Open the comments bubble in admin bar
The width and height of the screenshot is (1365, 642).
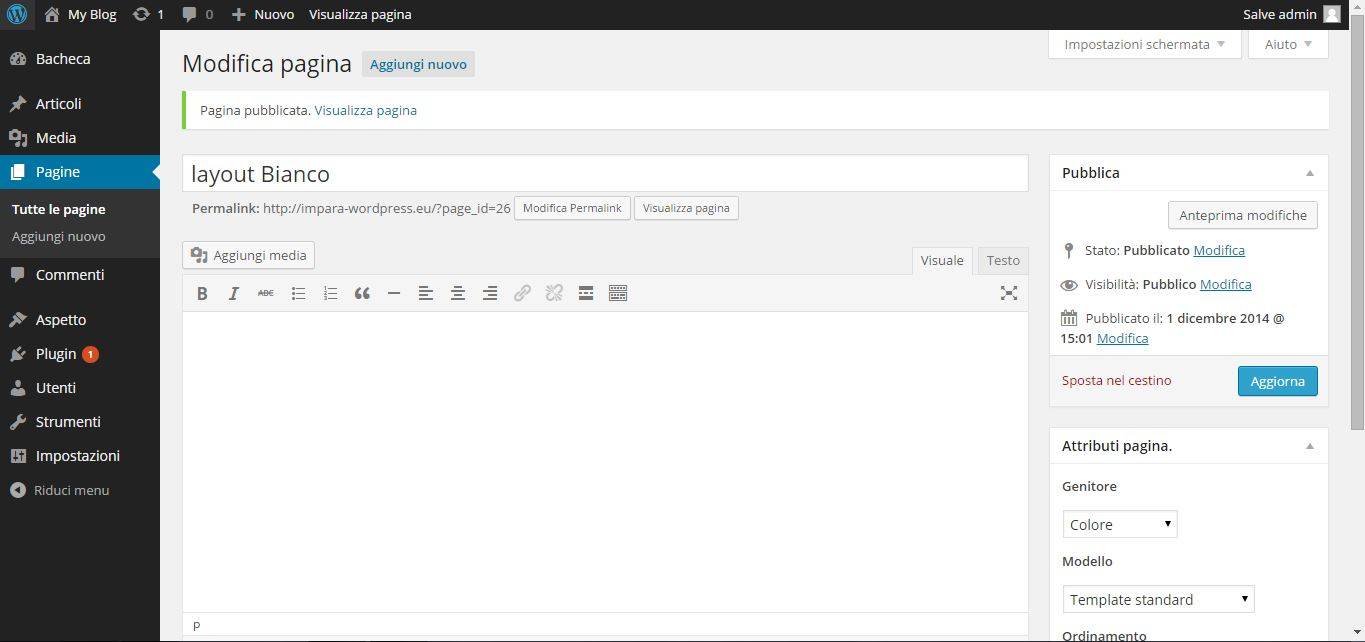coord(190,14)
